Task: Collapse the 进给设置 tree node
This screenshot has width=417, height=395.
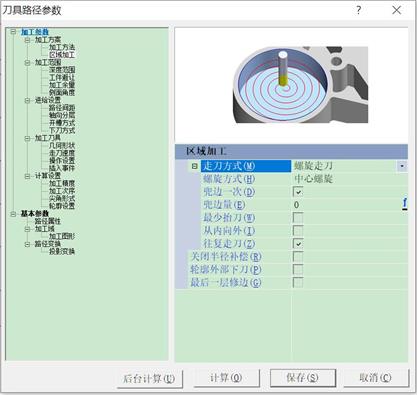Action: 27,100
